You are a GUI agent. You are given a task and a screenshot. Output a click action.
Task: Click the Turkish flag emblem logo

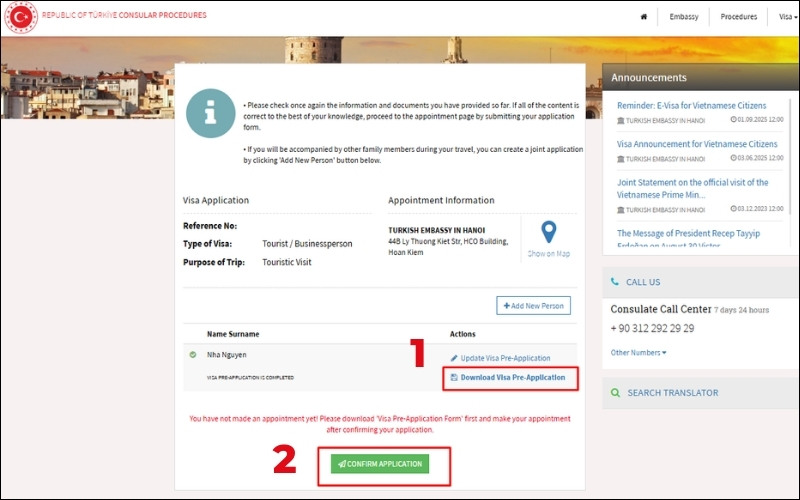tap(20, 17)
